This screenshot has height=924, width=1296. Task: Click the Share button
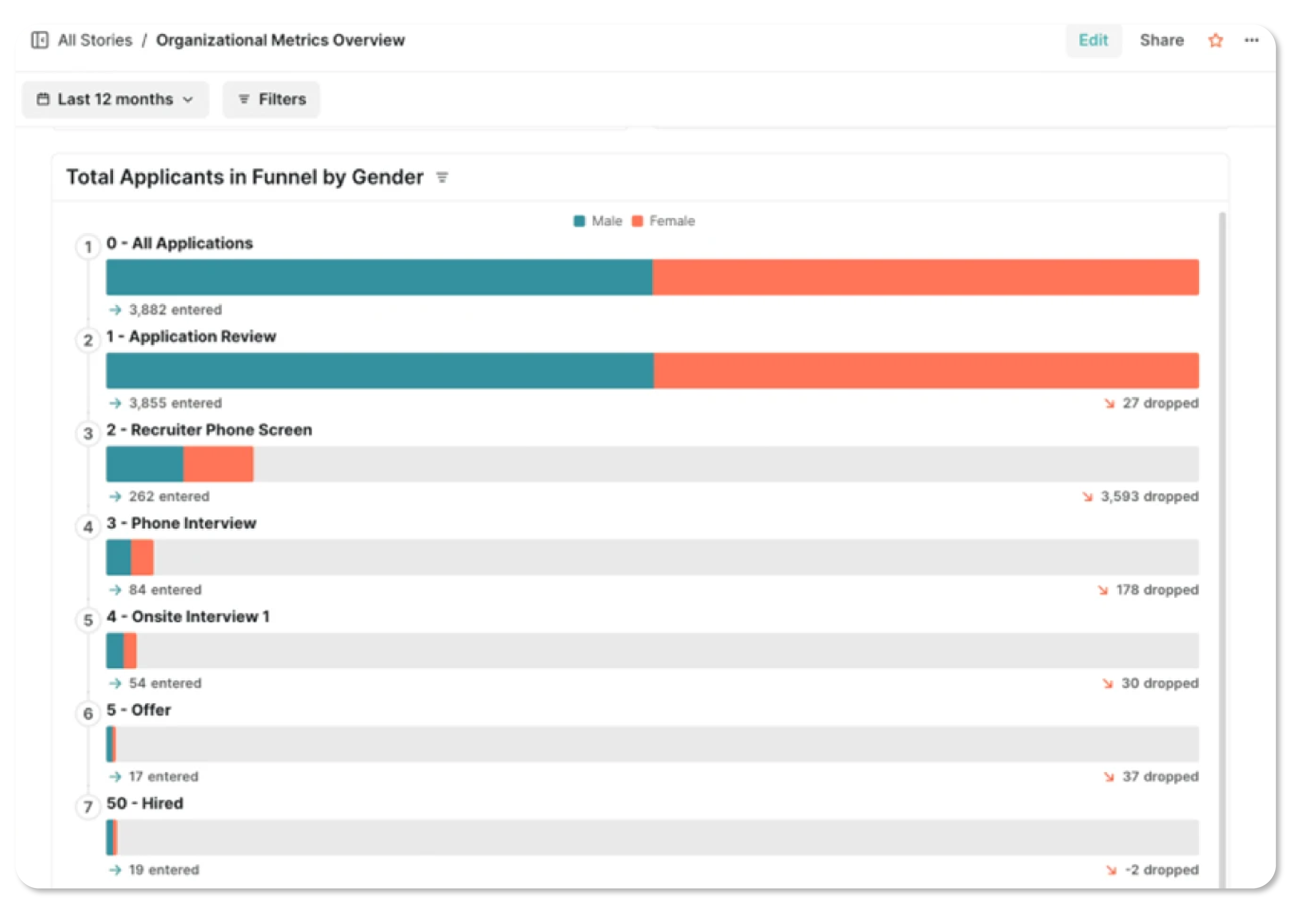(1161, 40)
